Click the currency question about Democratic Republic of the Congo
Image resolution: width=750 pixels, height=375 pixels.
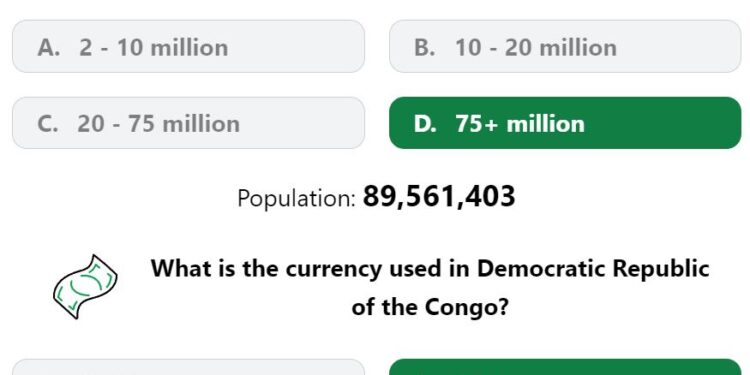[430, 287]
